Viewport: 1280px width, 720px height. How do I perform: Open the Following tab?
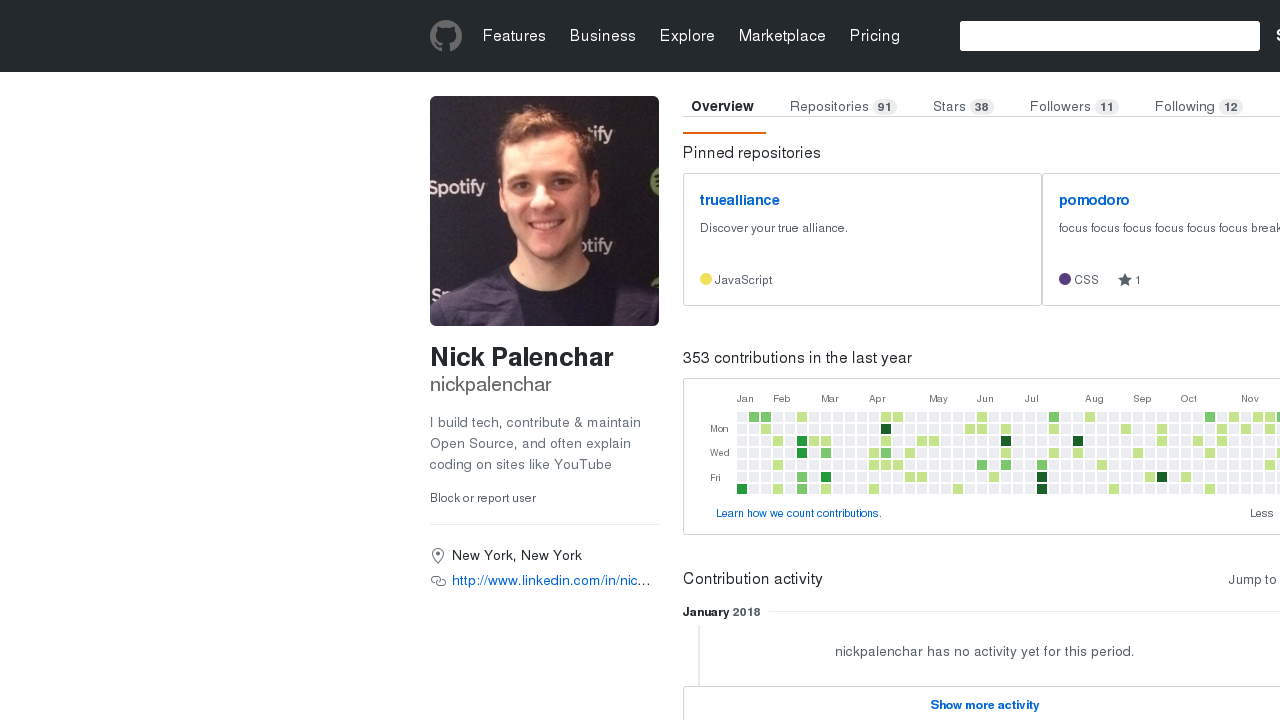point(1199,107)
